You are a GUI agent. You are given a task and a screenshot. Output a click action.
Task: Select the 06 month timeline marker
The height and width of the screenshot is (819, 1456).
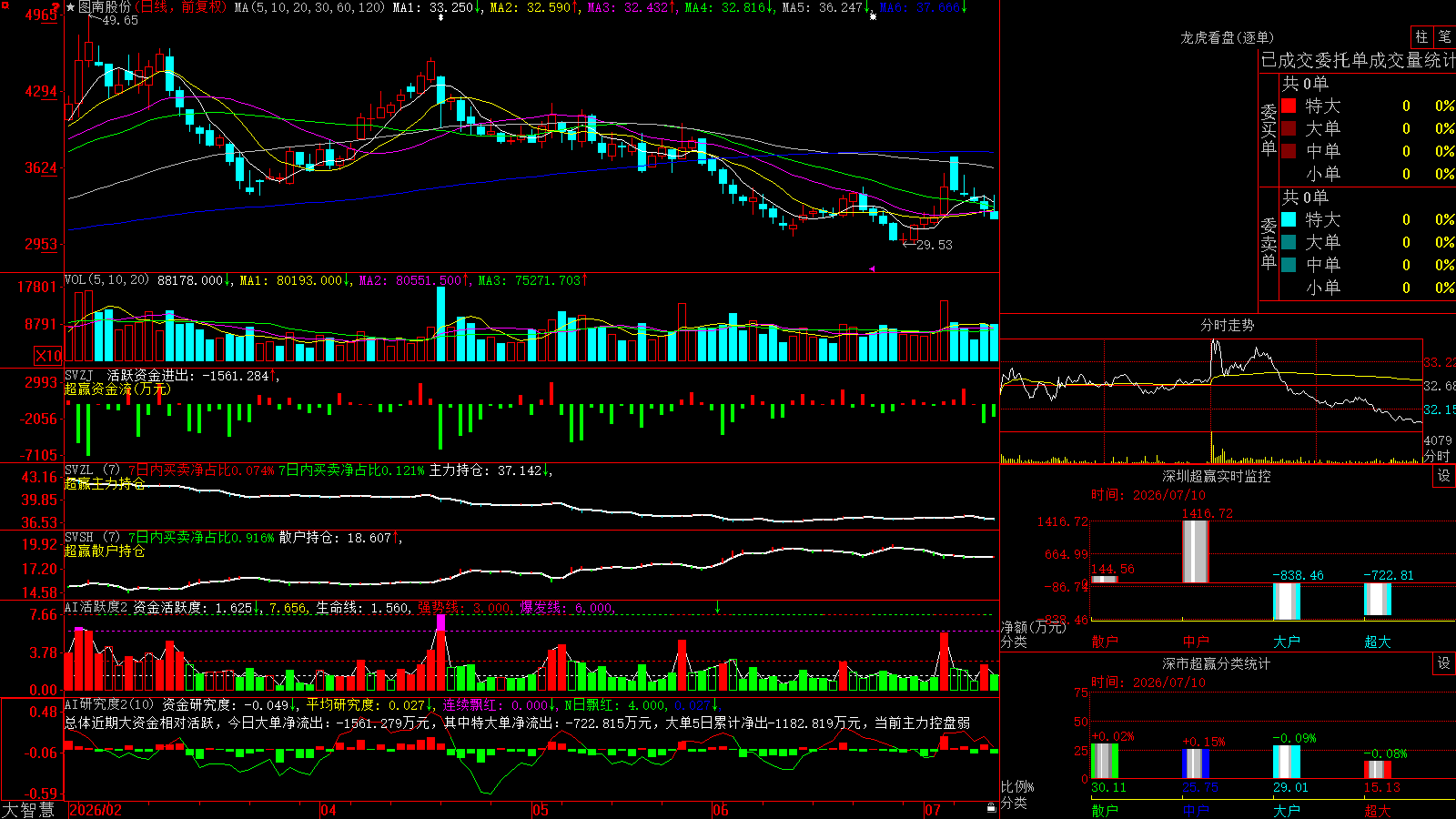click(721, 810)
